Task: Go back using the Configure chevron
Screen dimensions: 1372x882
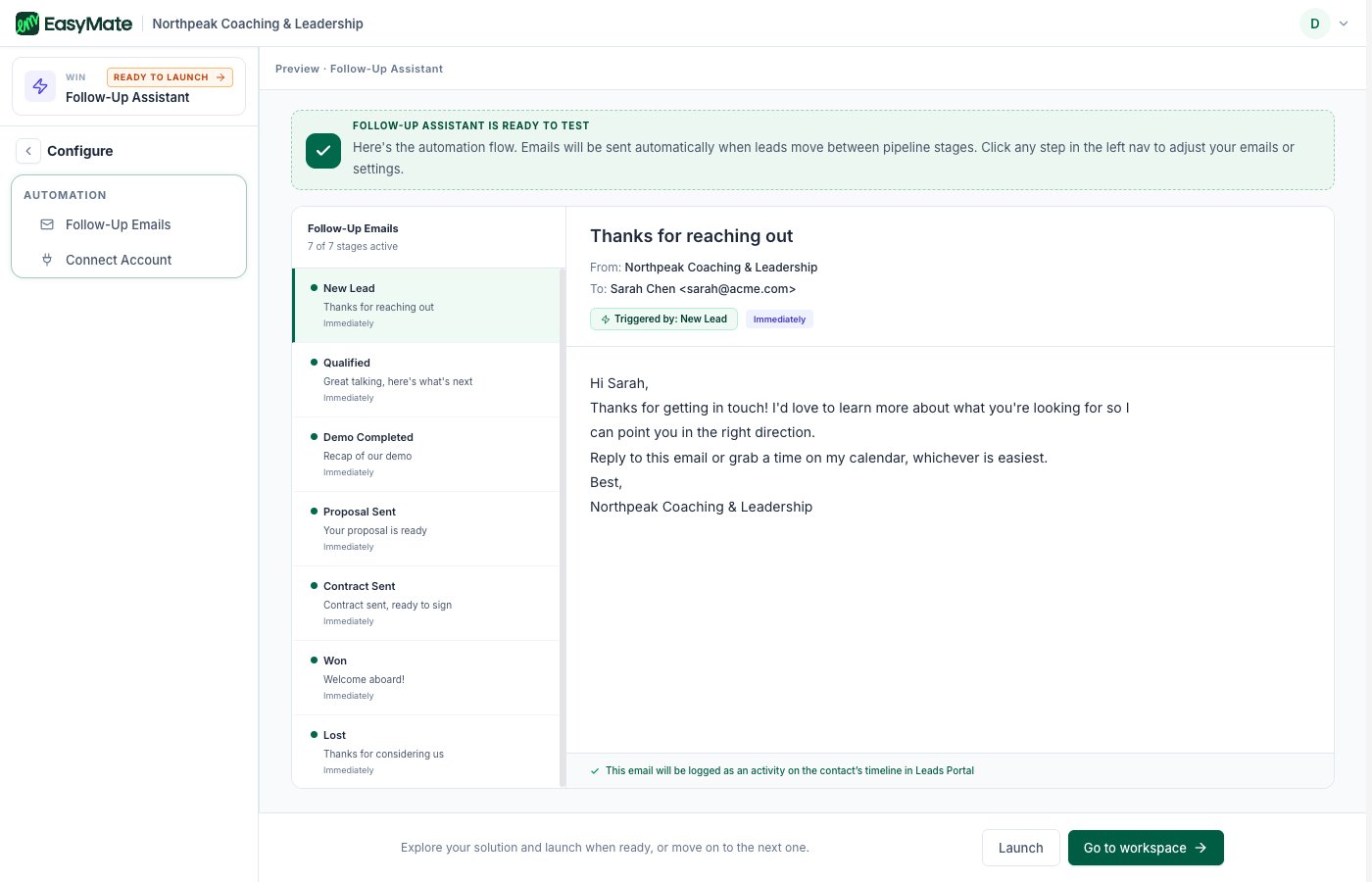Action: [28, 151]
